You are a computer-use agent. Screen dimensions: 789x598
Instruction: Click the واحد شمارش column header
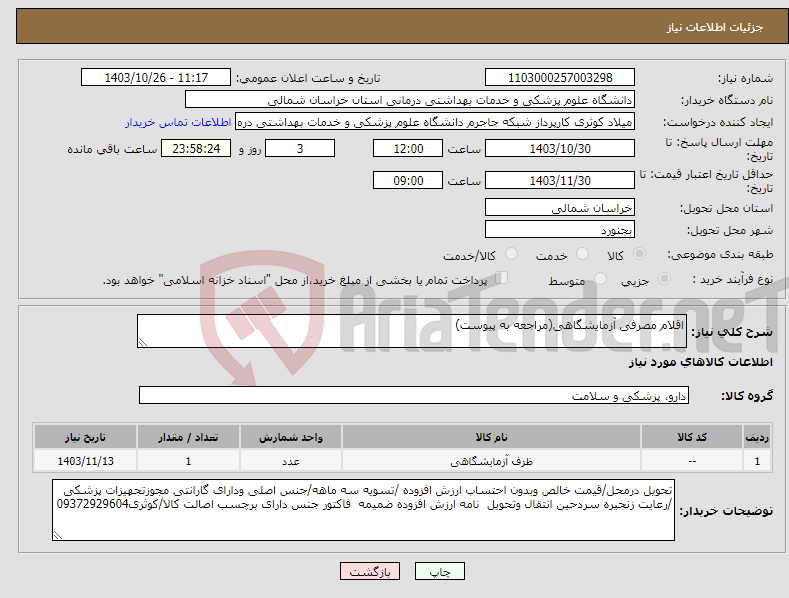point(291,437)
